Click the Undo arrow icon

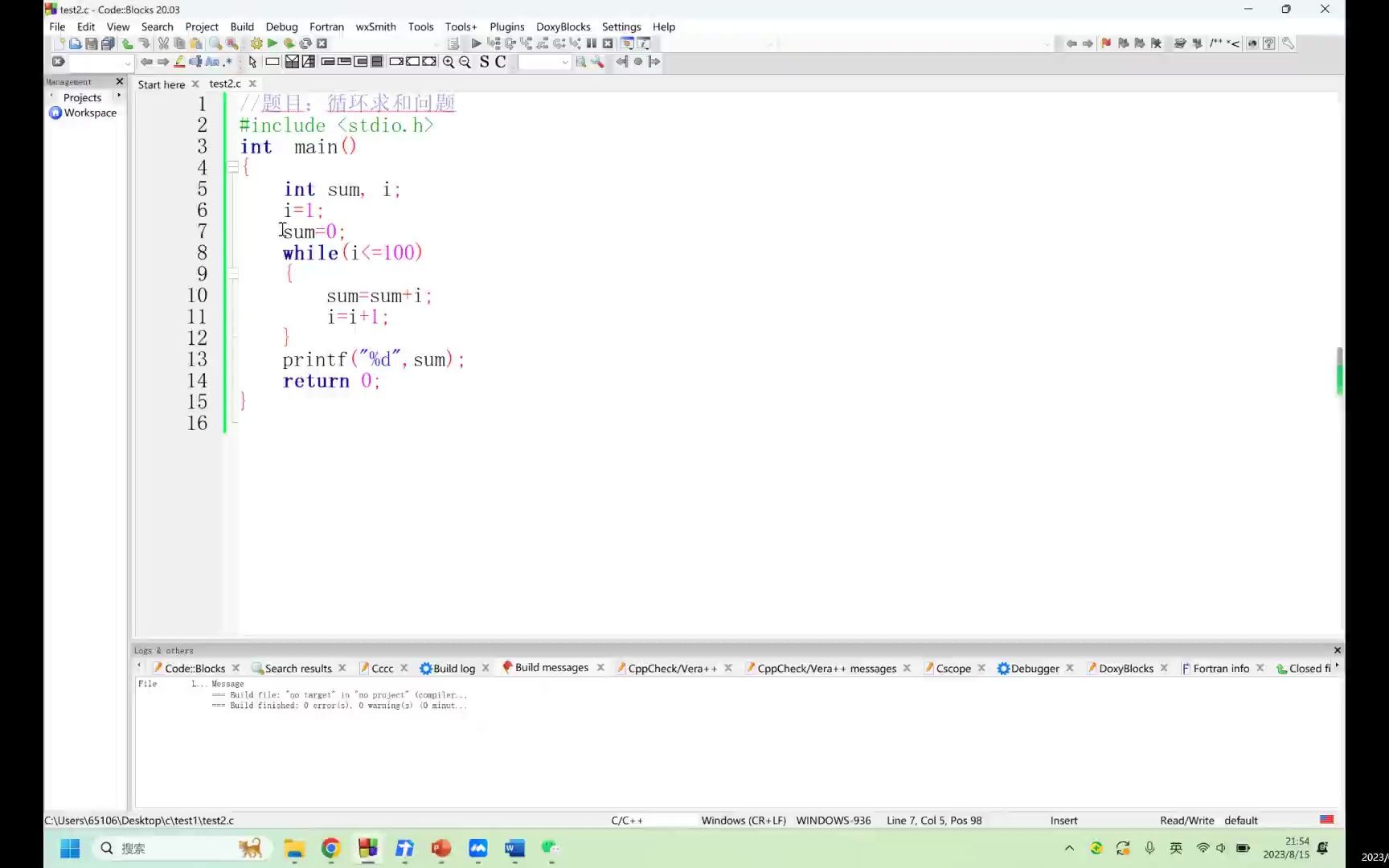click(127, 43)
